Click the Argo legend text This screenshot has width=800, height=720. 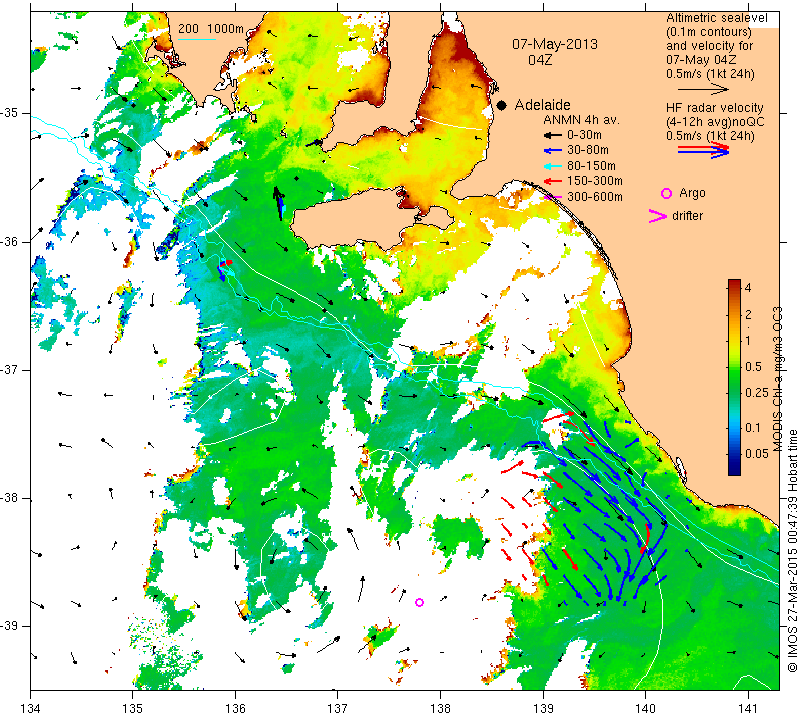[692, 193]
